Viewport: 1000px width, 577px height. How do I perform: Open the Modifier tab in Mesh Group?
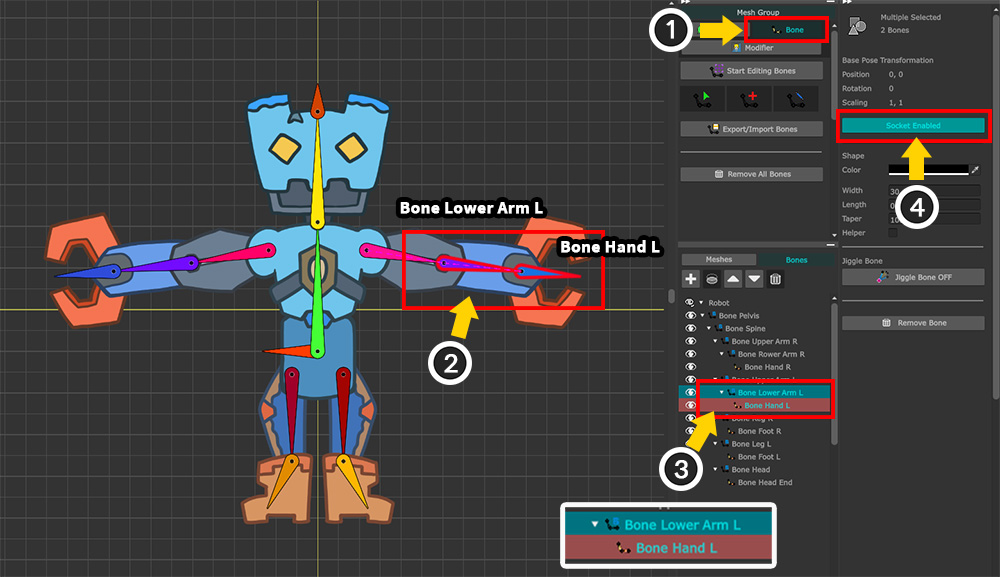pos(754,47)
